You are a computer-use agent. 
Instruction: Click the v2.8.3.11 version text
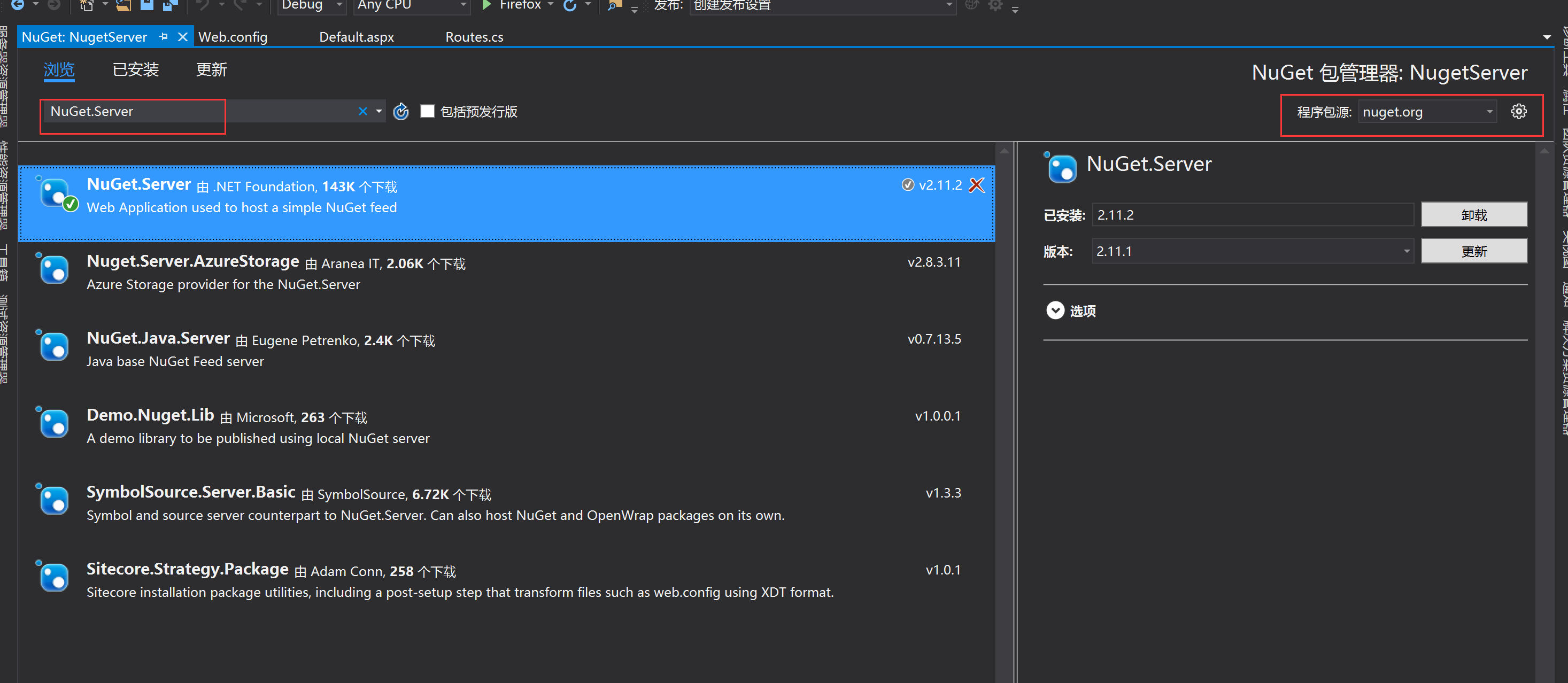pyautogui.click(x=934, y=262)
